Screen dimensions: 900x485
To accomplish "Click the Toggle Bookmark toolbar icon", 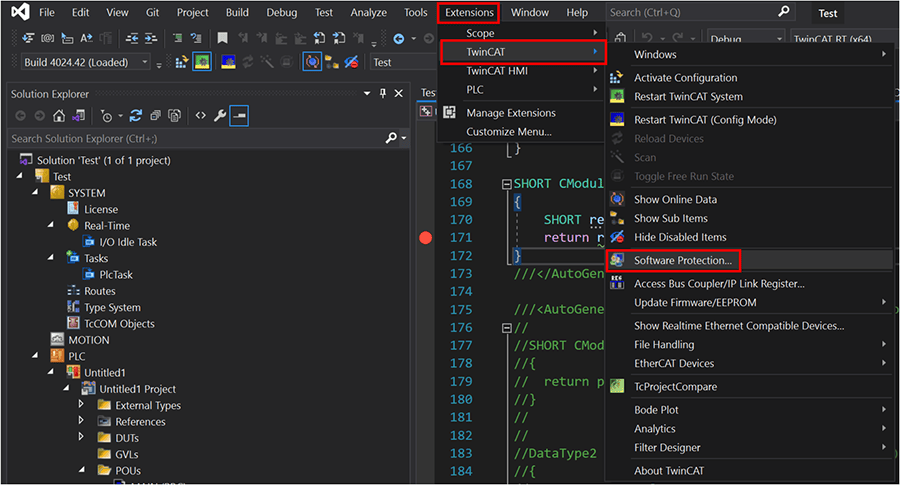I will [x=222, y=38].
